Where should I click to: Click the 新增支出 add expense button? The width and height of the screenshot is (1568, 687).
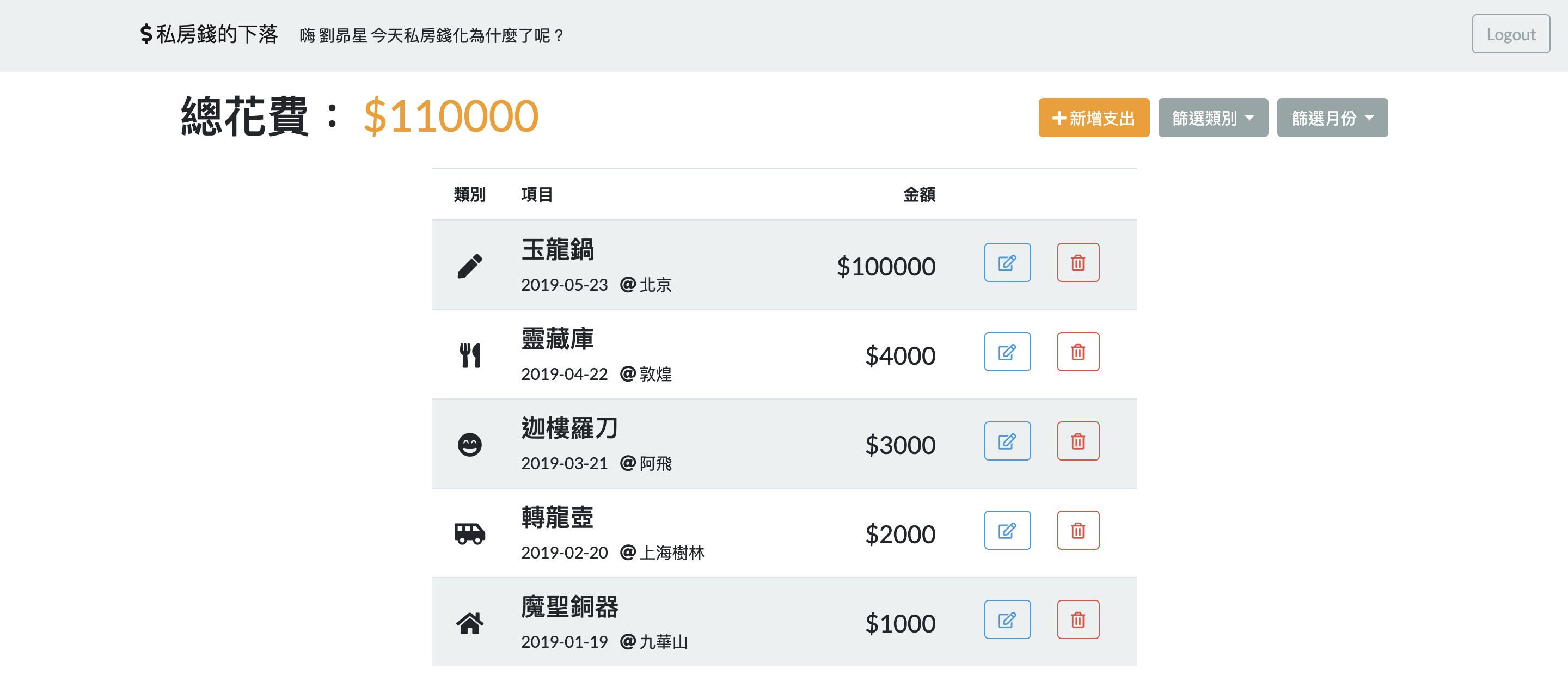tap(1094, 118)
